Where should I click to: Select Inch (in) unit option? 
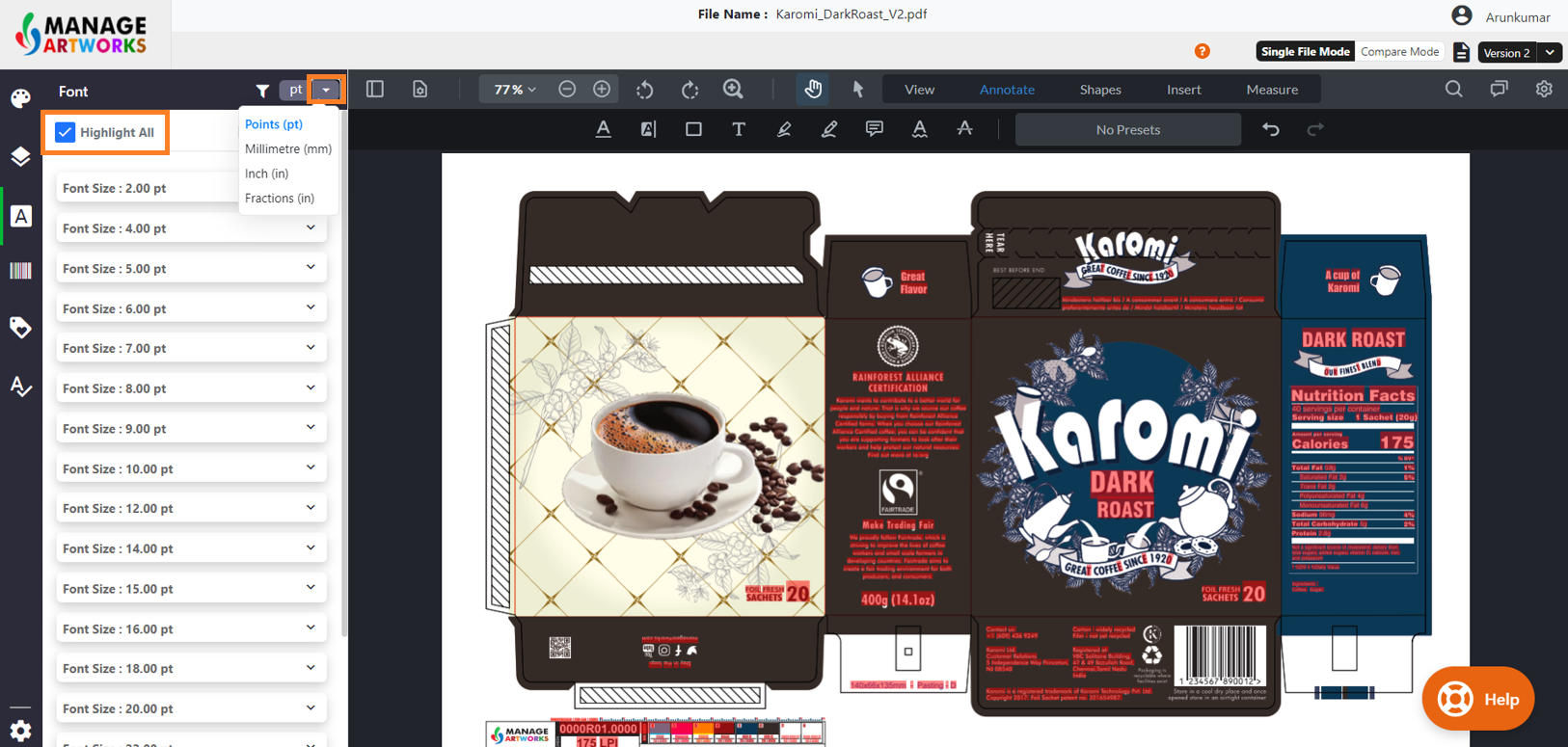click(x=267, y=173)
